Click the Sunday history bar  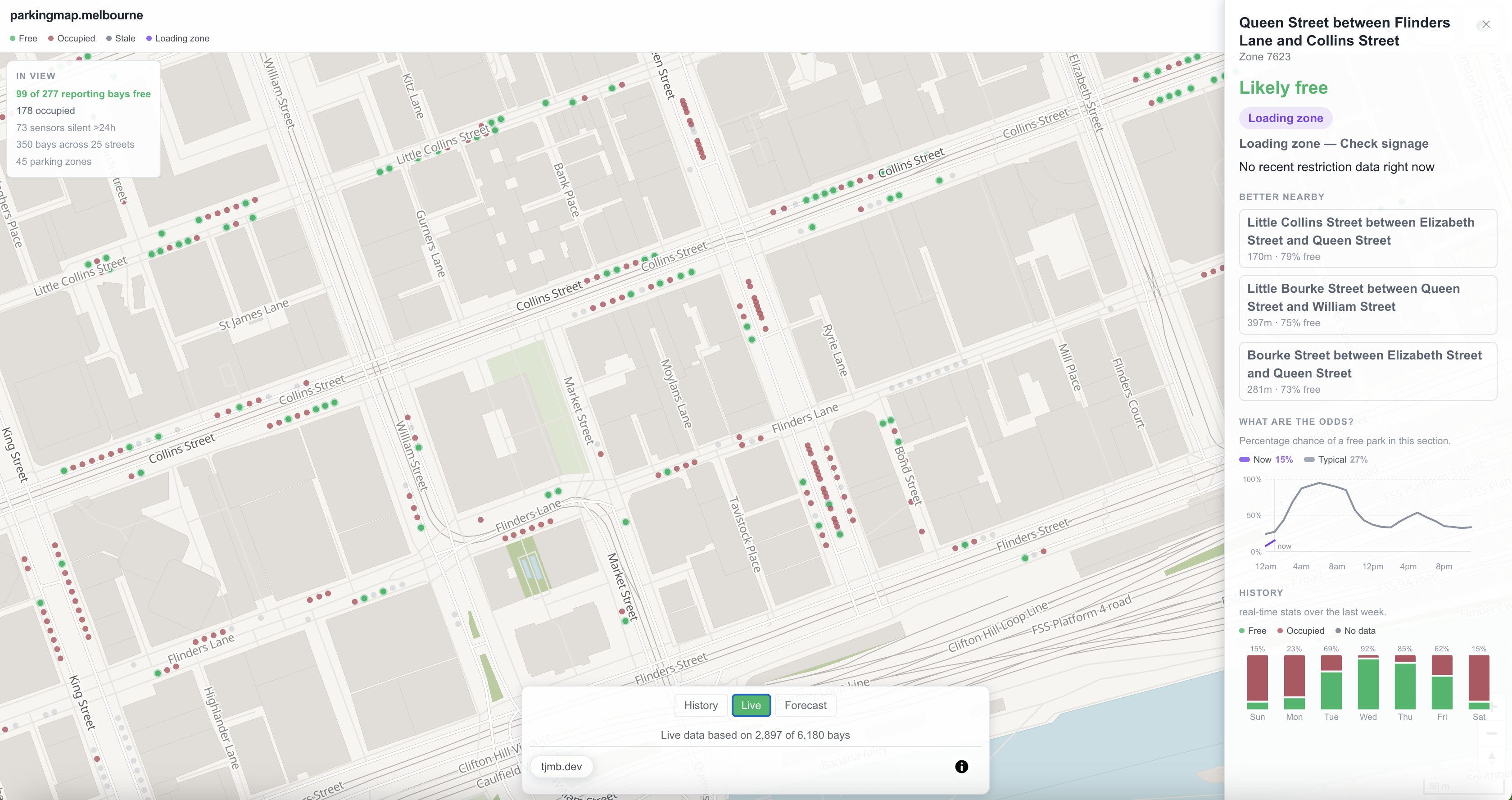pyautogui.click(x=1257, y=682)
